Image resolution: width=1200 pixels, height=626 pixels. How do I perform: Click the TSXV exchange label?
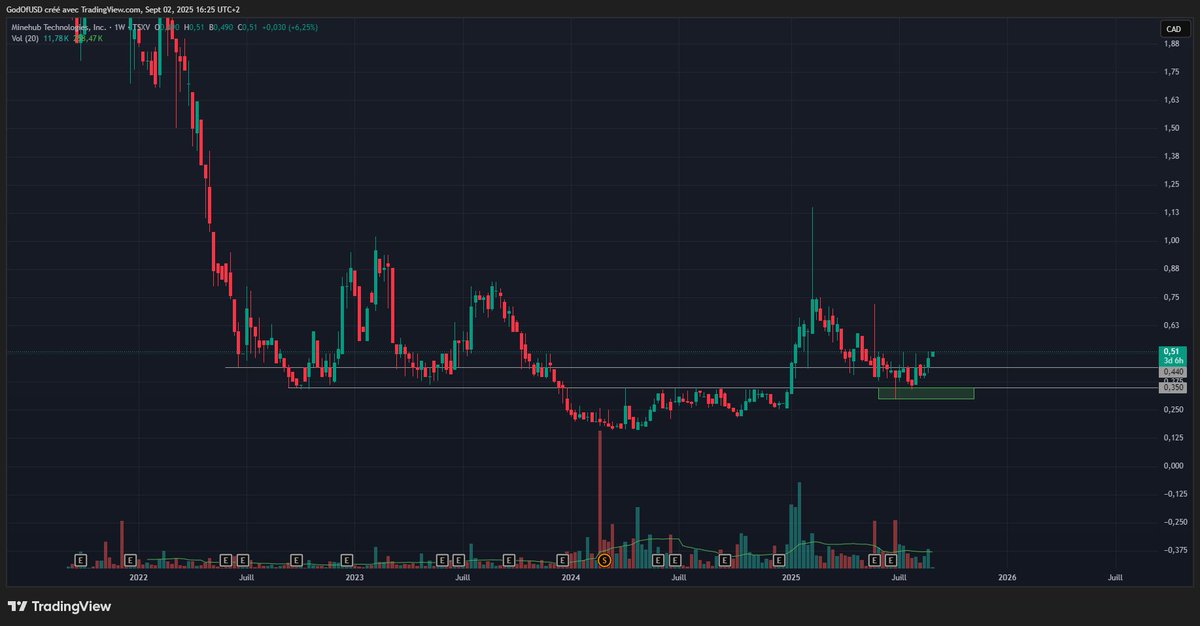coord(140,27)
